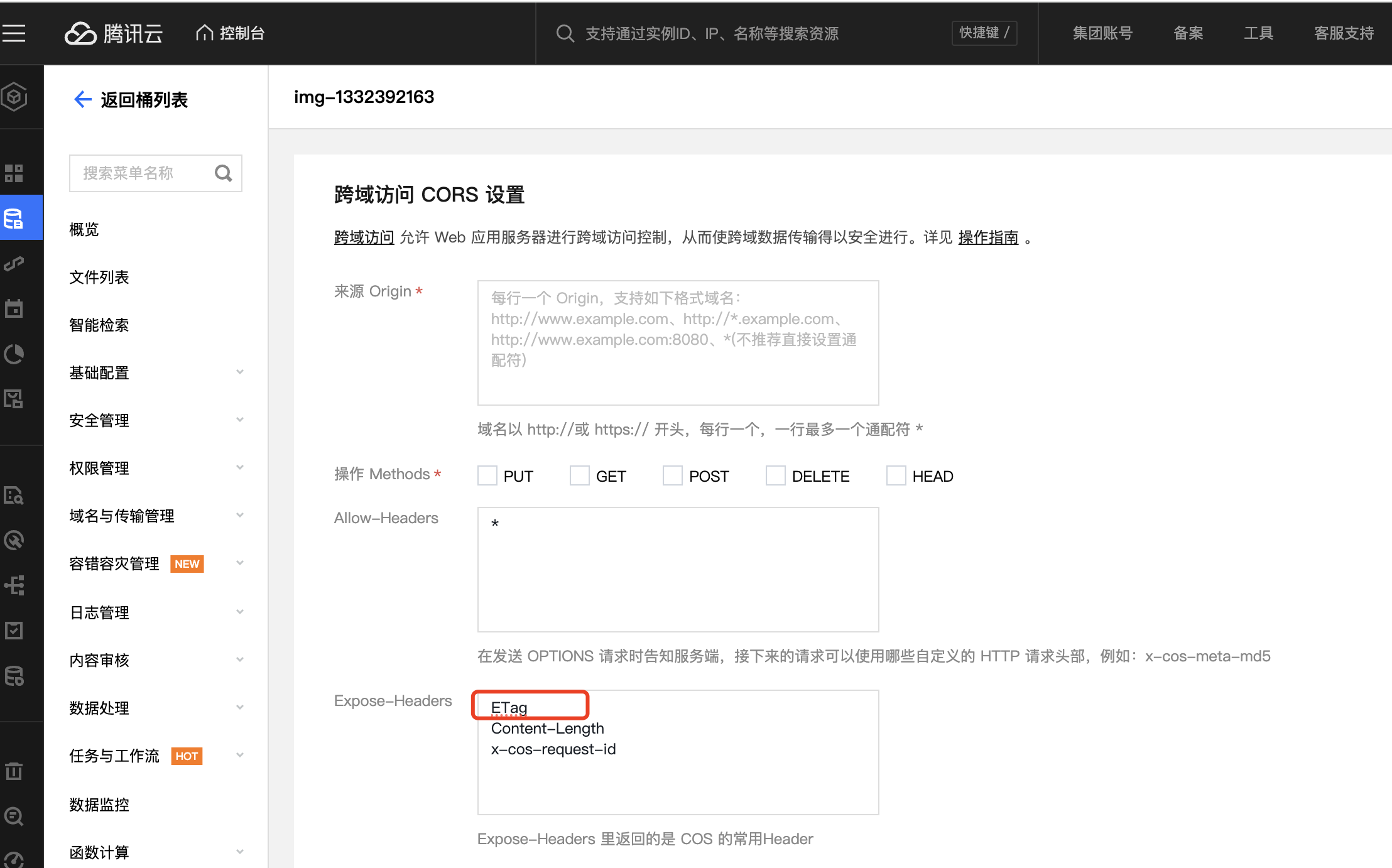Open the 概览 menu item
The height and width of the screenshot is (868, 1392).
click(x=84, y=229)
